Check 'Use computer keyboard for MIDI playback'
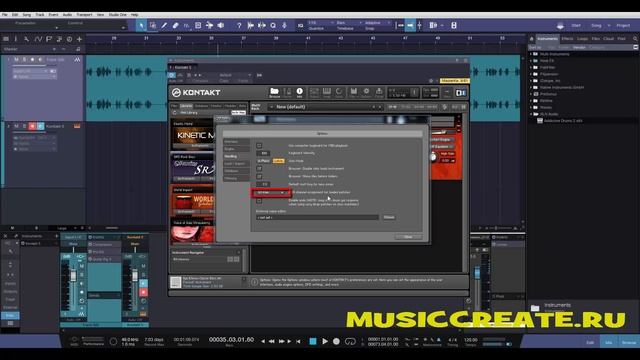Image resolution: width=640 pixels, height=360 pixels. tap(259, 145)
